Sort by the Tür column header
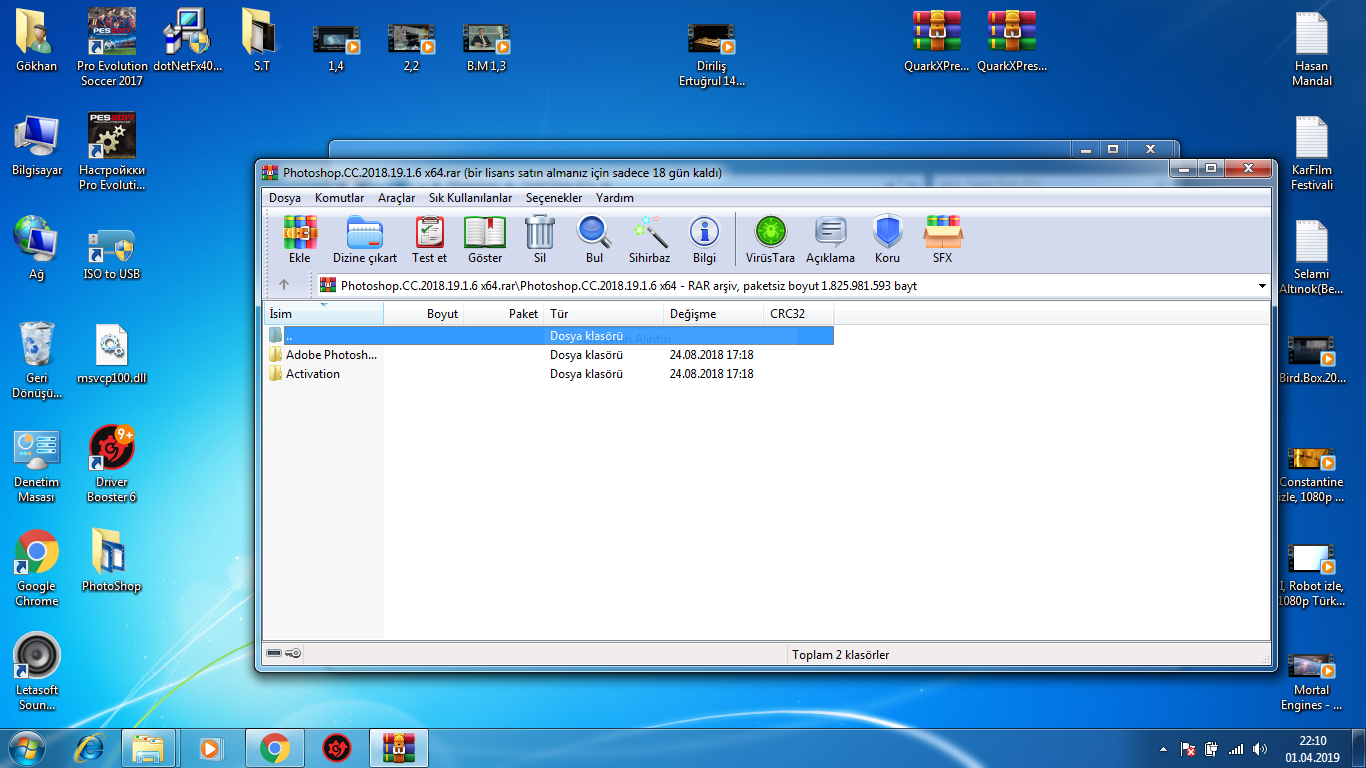The width and height of the screenshot is (1366, 768). pyautogui.click(x=604, y=313)
